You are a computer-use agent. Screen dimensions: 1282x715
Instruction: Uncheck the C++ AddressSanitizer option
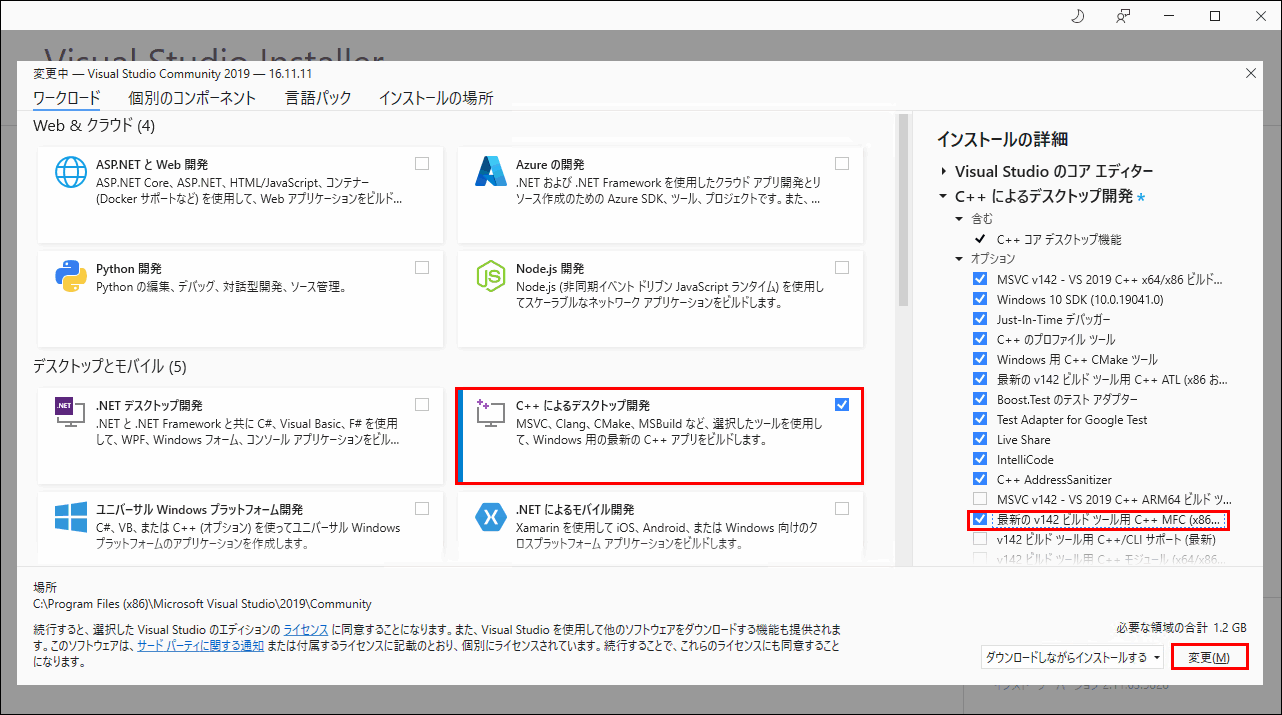point(980,479)
